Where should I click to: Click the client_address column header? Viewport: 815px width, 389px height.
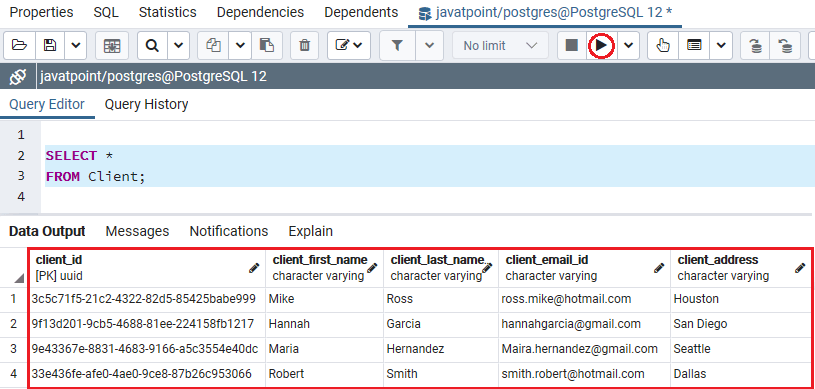740,267
